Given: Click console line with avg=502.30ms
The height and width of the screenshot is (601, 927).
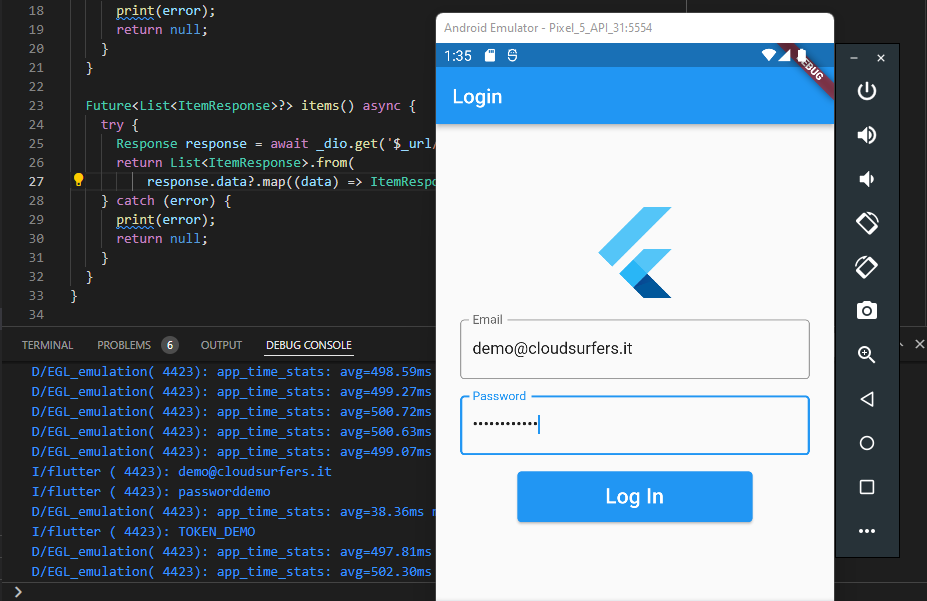Looking at the screenshot, I should 232,572.
